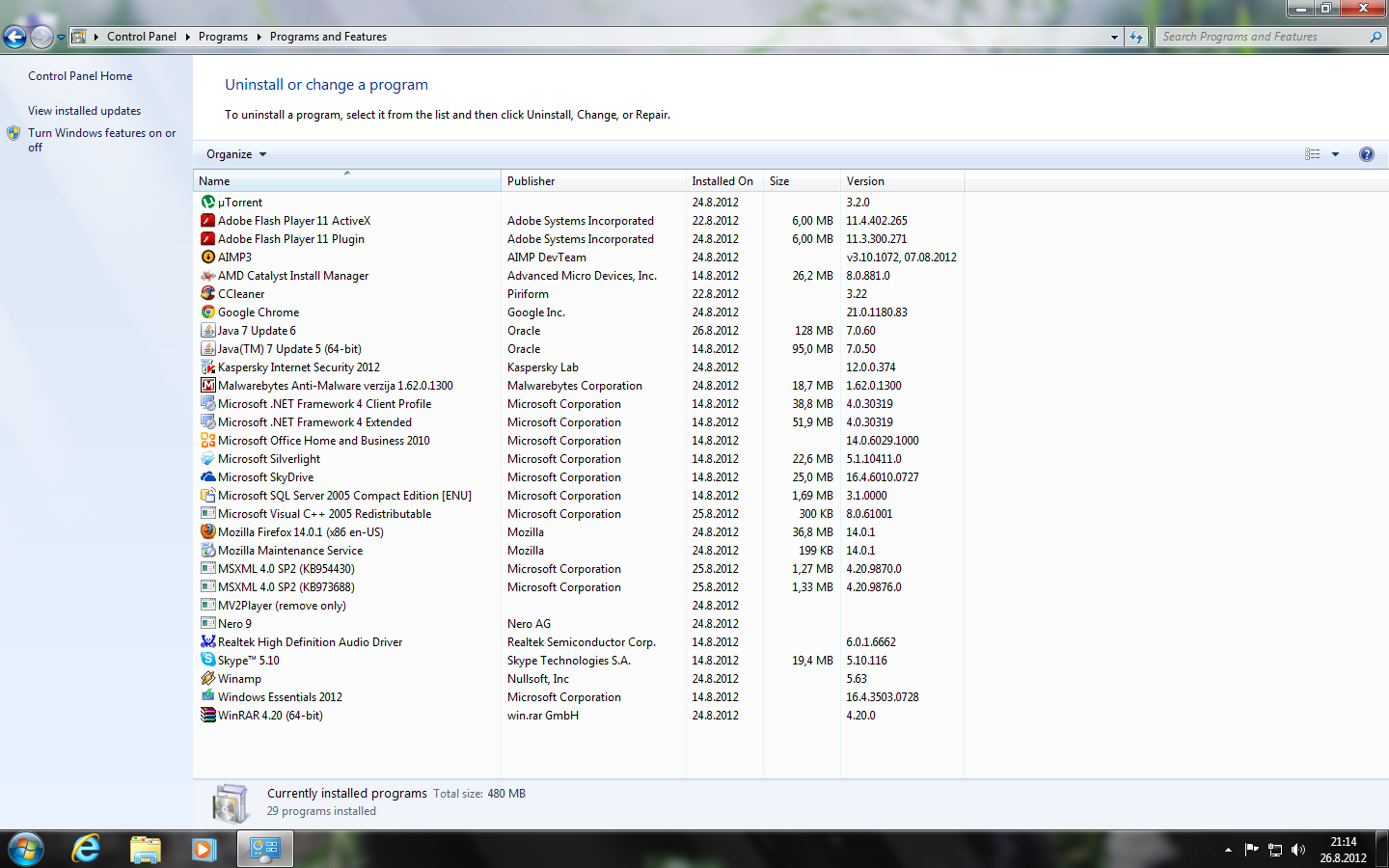Select the Malwarebytes Anti-Malware icon

click(x=207, y=386)
